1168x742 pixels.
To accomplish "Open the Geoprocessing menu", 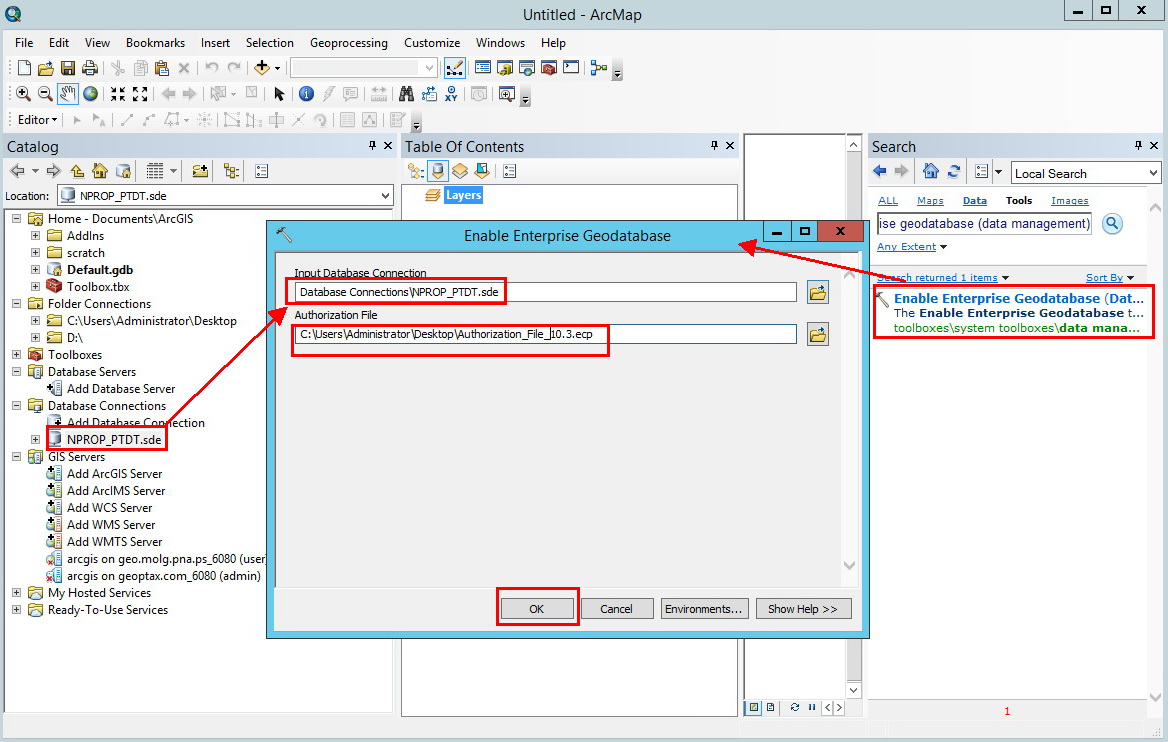I will coord(349,42).
